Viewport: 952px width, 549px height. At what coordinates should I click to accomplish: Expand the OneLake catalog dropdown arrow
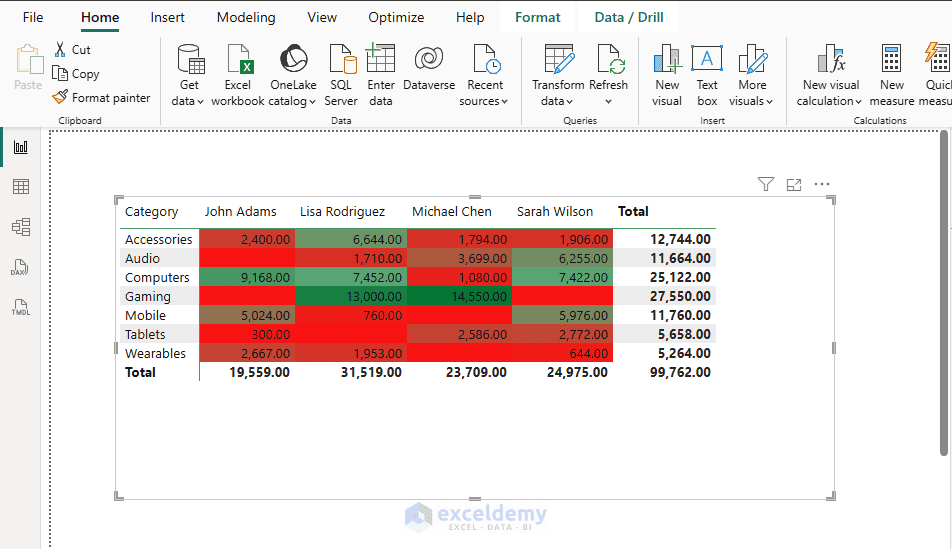coord(312,102)
